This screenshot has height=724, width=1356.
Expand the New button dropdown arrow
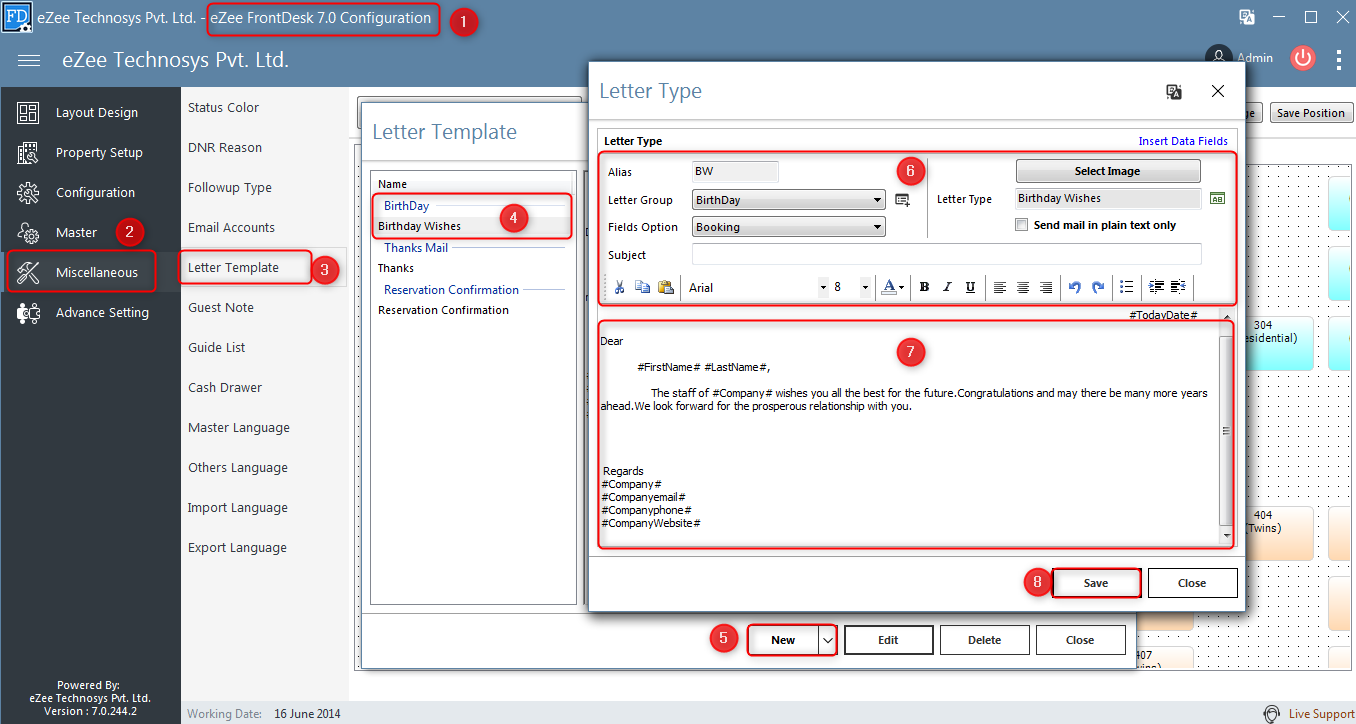click(827, 640)
